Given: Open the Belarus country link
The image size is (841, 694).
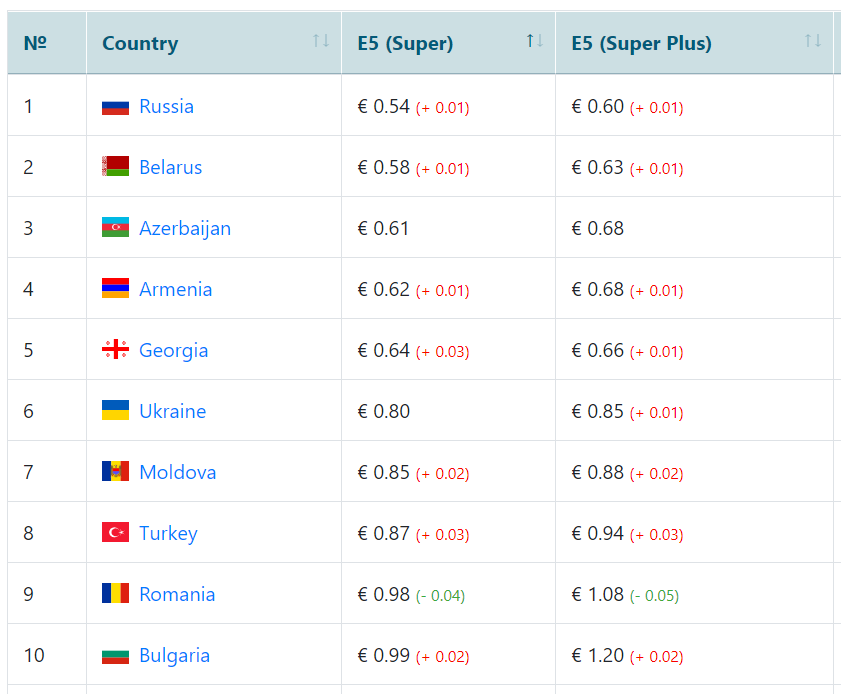Looking at the screenshot, I should coord(171,167).
